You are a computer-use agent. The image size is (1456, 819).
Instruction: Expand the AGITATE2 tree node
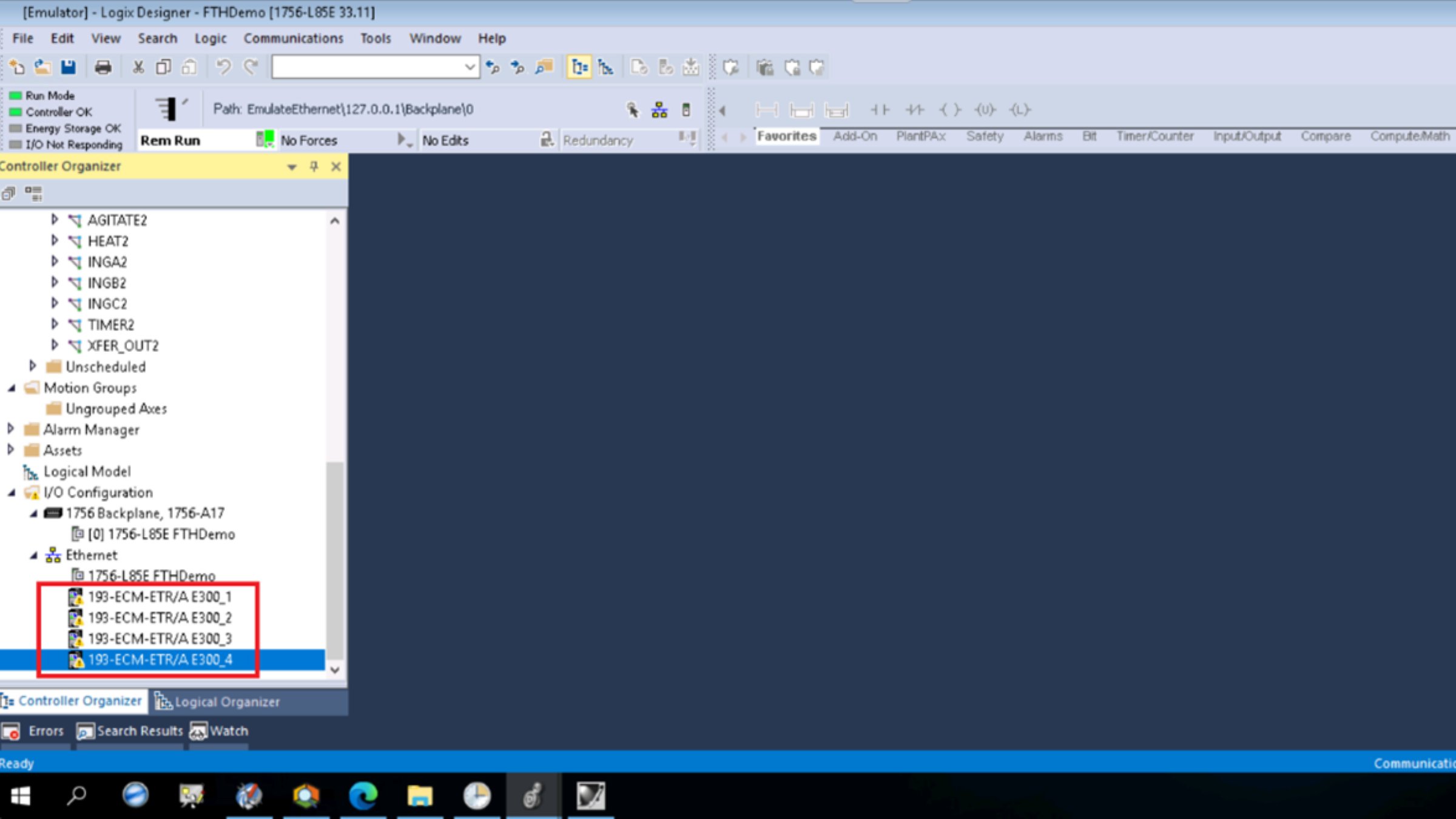[x=55, y=220]
